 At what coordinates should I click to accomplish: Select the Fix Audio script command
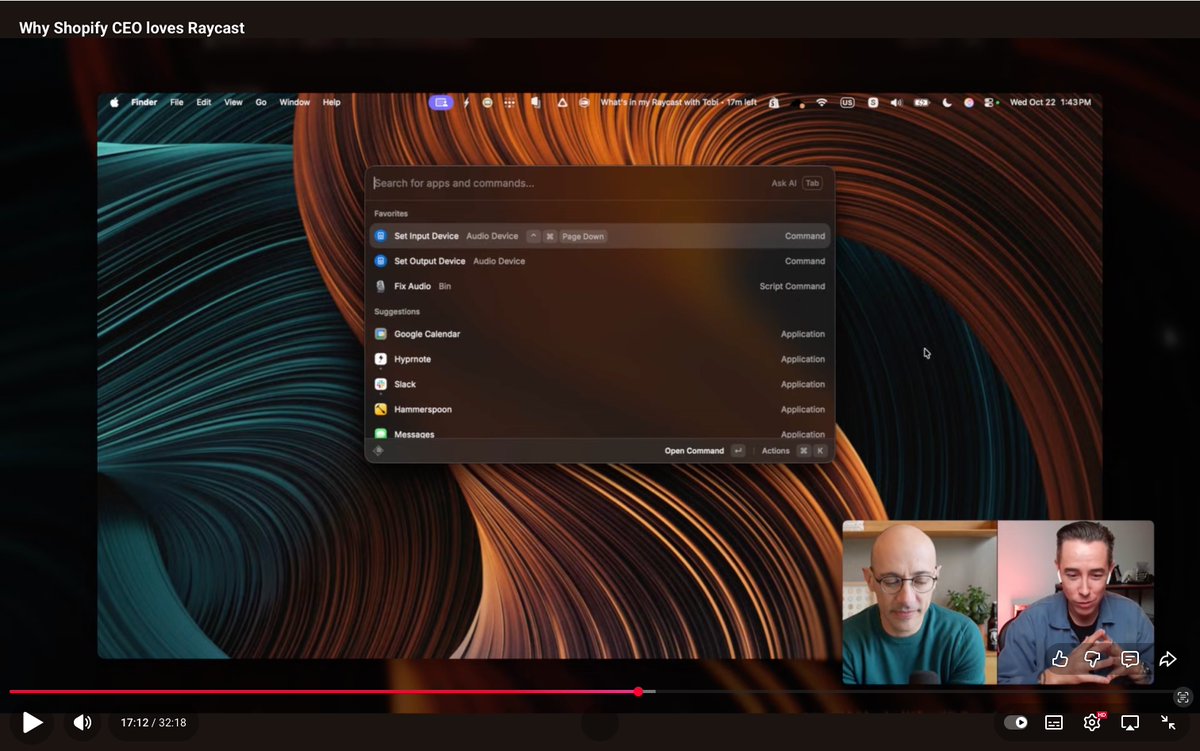[600, 286]
